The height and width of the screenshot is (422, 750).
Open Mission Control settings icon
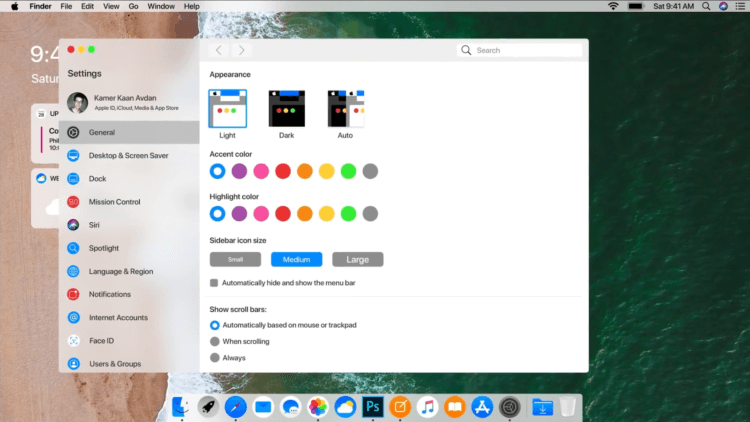73,202
